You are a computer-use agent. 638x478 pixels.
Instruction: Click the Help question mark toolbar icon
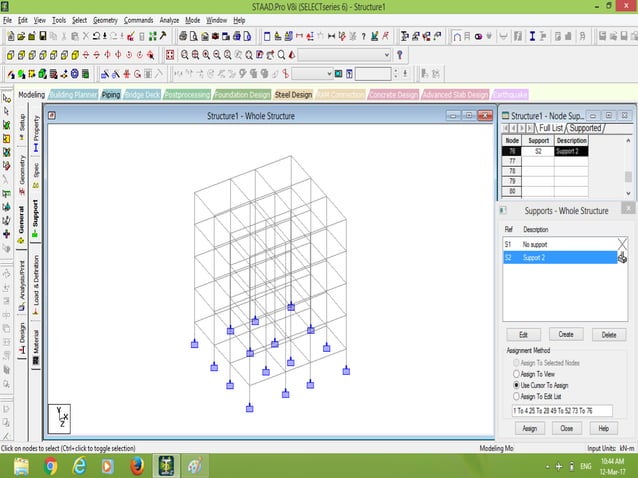(x=400, y=55)
